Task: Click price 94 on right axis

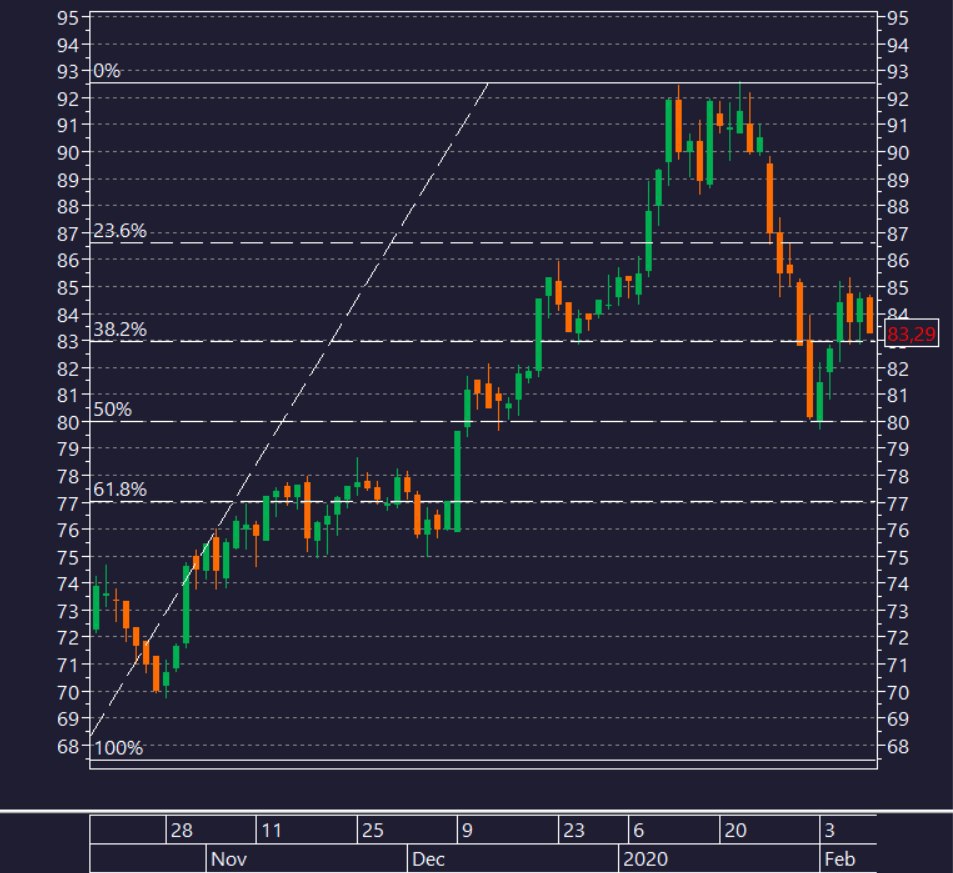Action: pyautogui.click(x=898, y=45)
